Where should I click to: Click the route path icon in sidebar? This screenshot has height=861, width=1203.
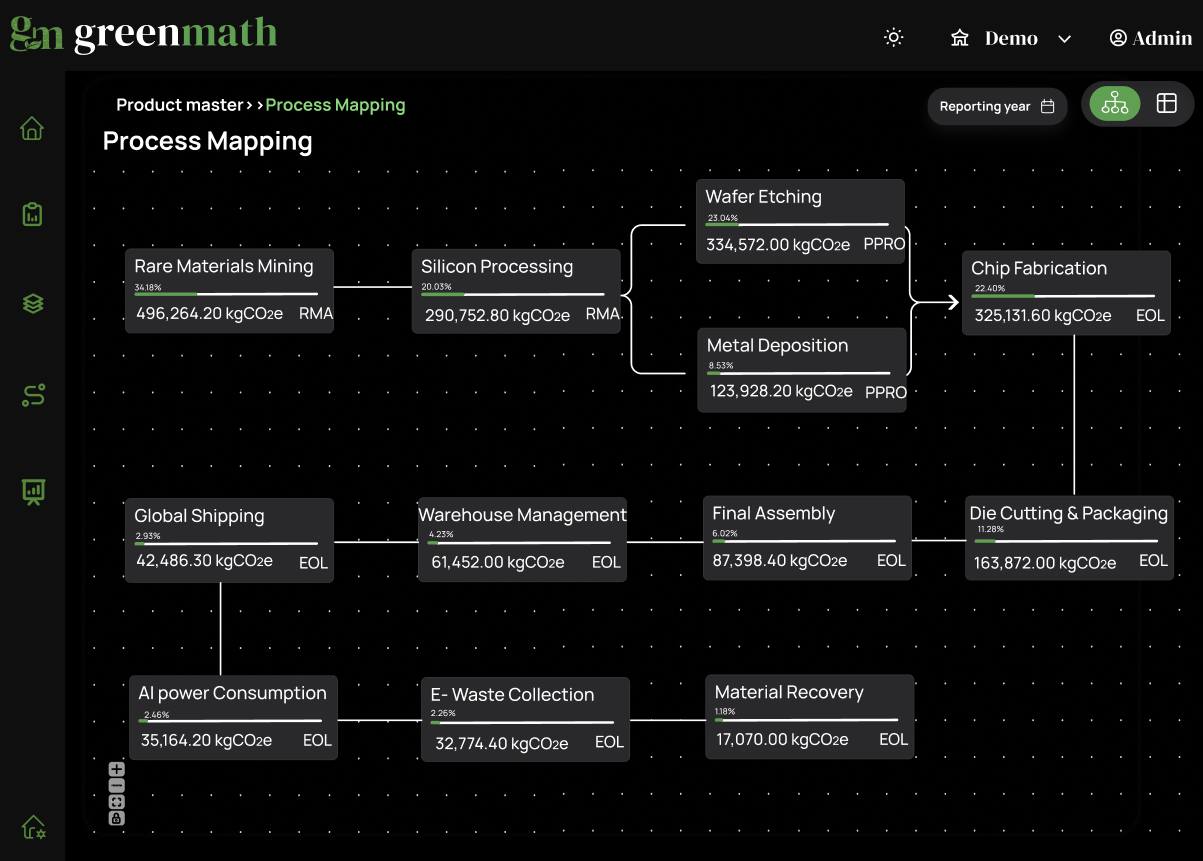point(32,396)
